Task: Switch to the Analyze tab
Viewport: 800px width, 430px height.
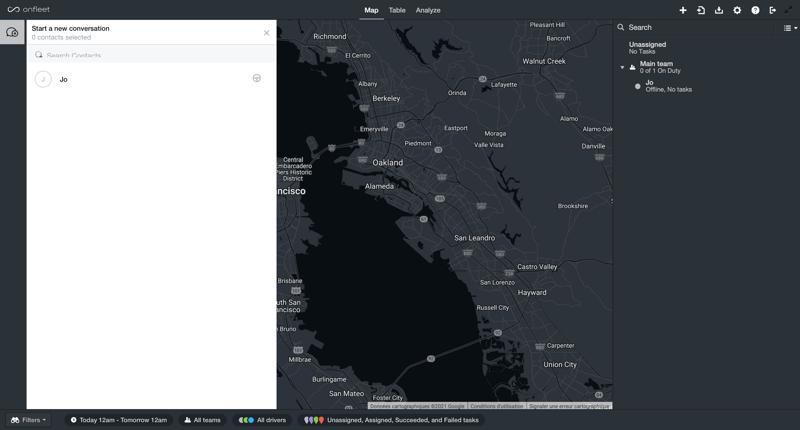Action: [428, 10]
